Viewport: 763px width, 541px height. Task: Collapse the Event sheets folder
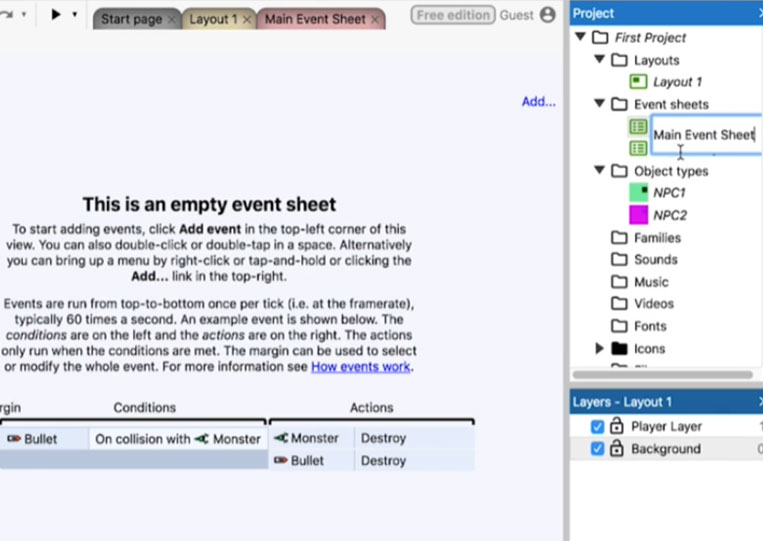click(x=600, y=103)
